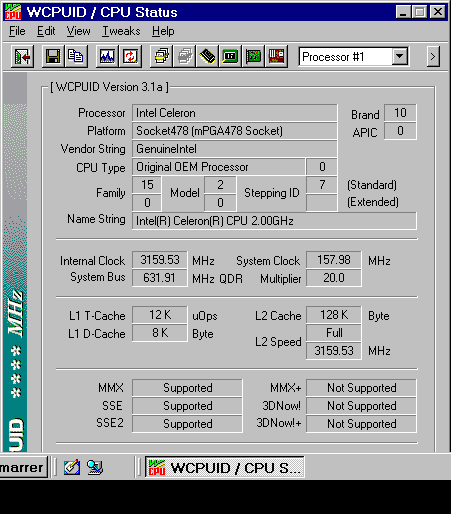Click the yellow stacked windows icon
This screenshot has height=514, width=451.
click(x=162, y=57)
